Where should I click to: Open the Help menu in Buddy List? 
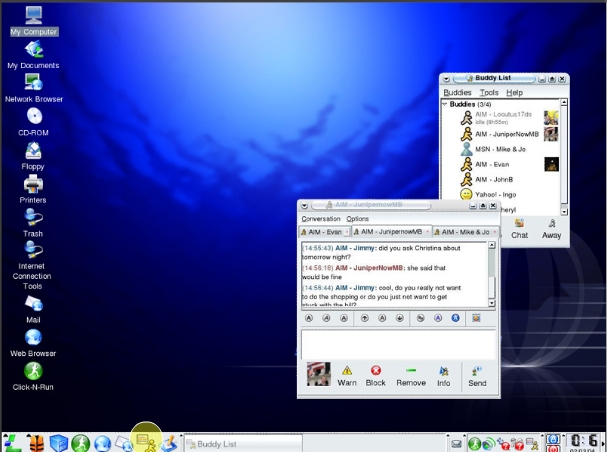514,92
